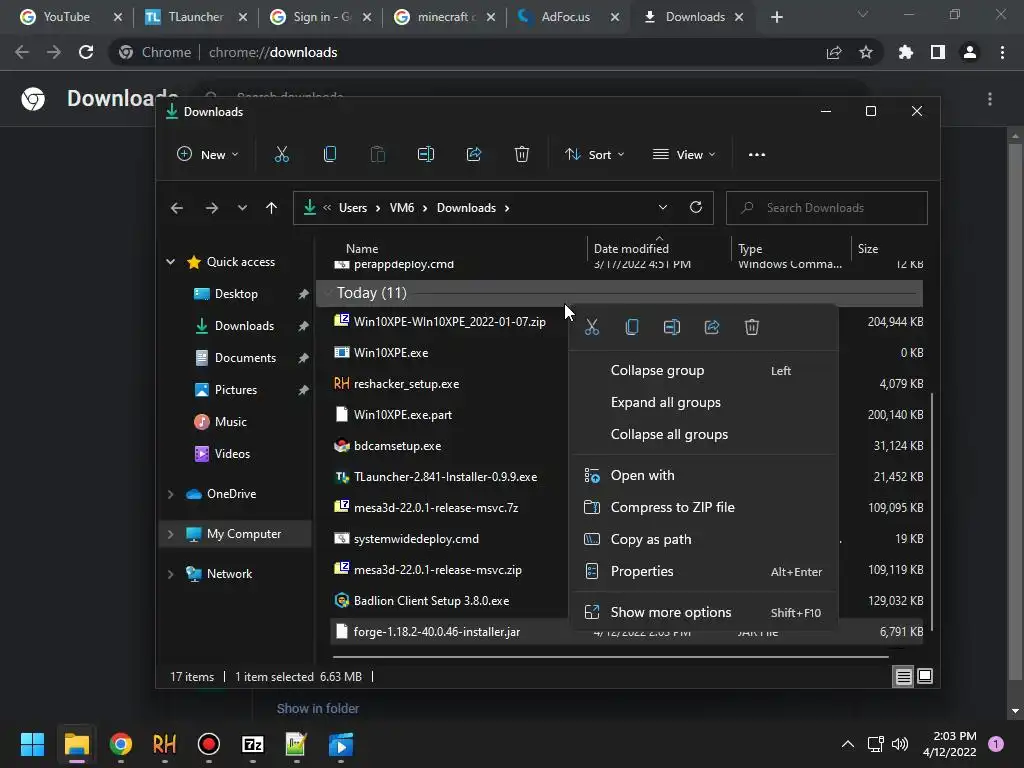Open the Chrome three-dot menu

1002,52
